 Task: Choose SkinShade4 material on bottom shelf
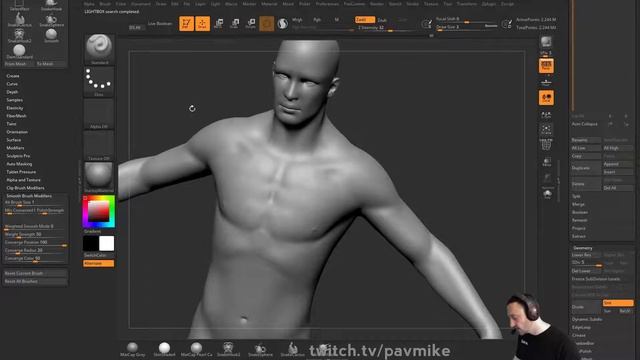tap(164, 350)
